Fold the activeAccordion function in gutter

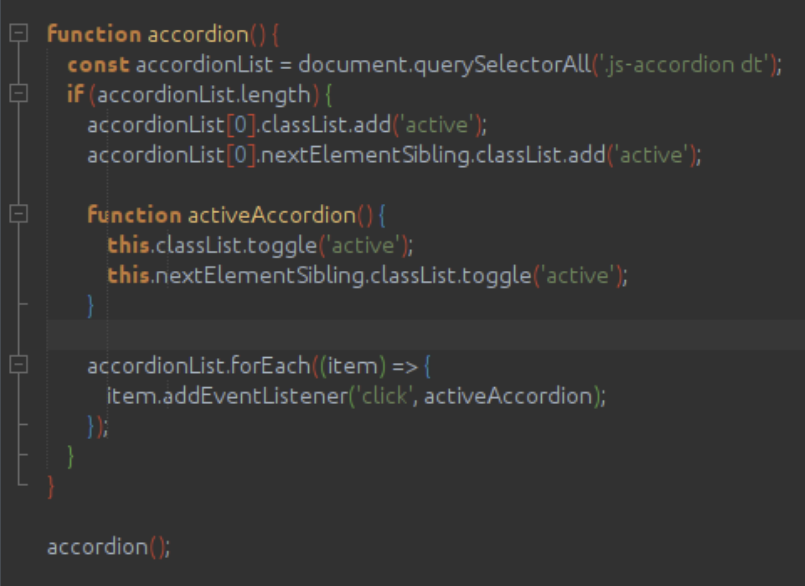[18, 215]
